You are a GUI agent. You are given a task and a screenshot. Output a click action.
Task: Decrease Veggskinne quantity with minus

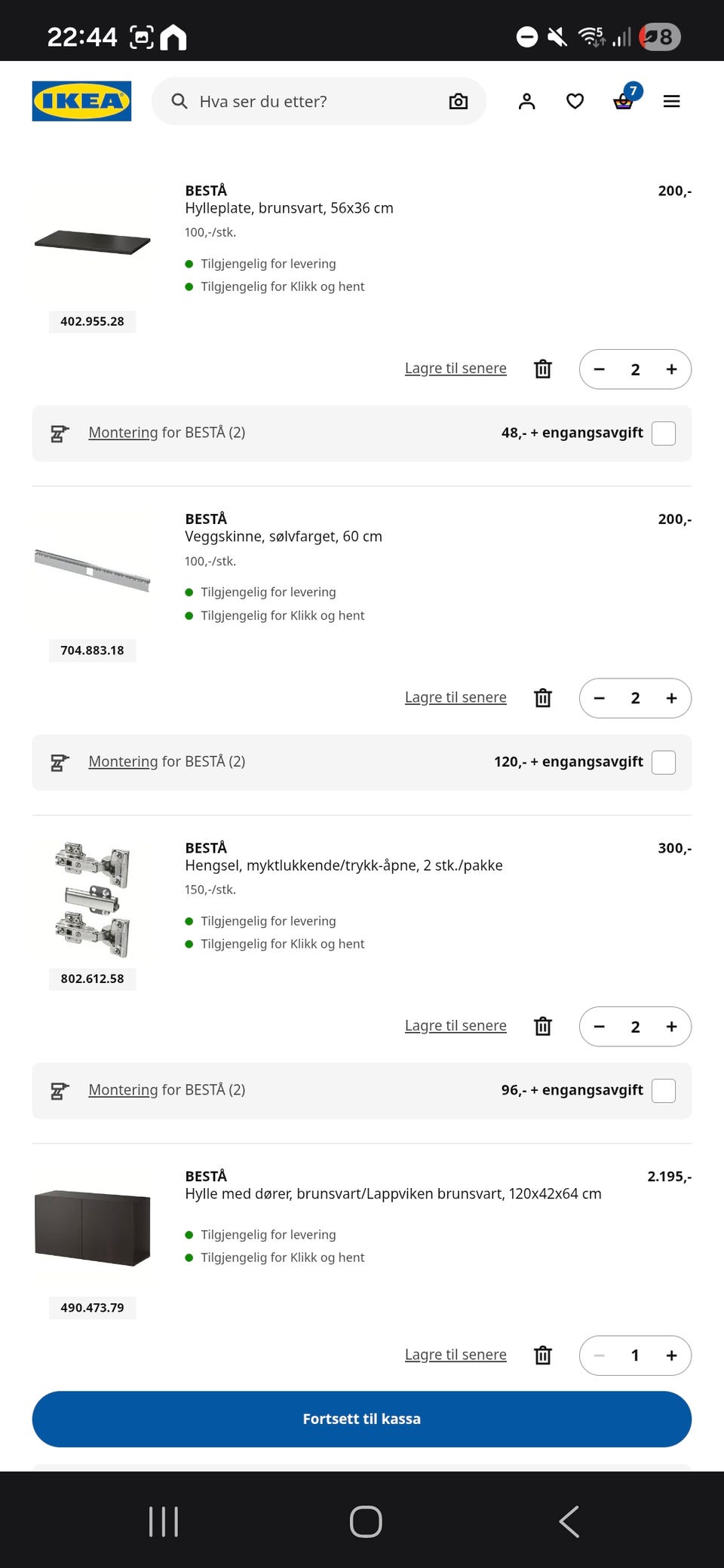(x=600, y=698)
